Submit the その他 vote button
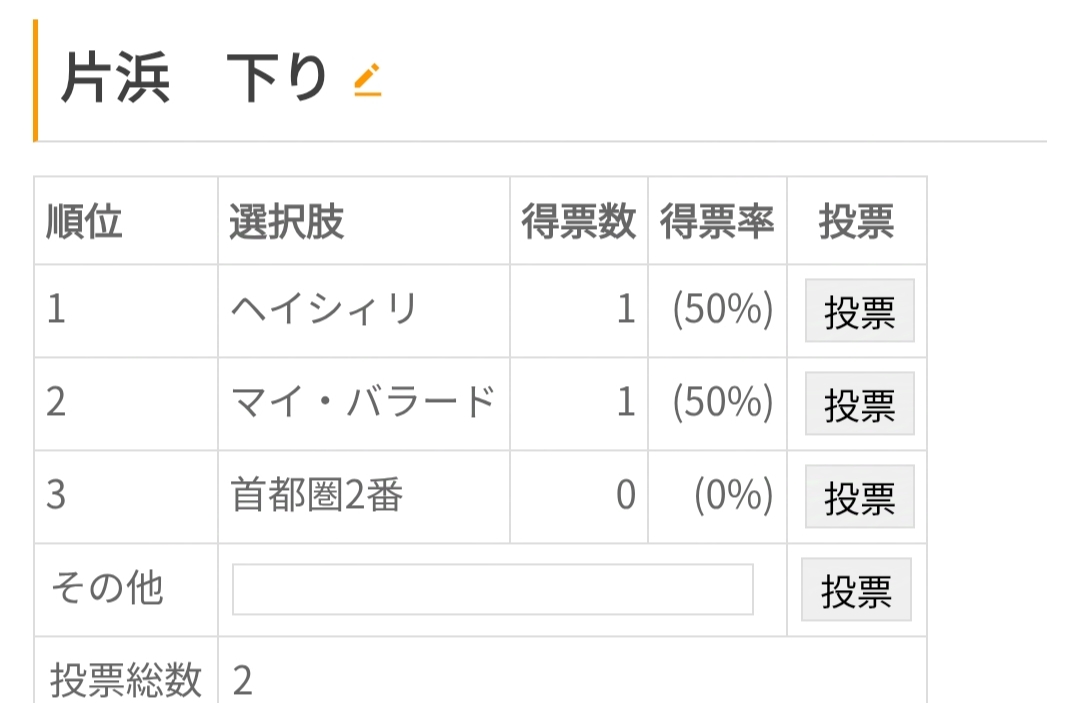 point(856,590)
